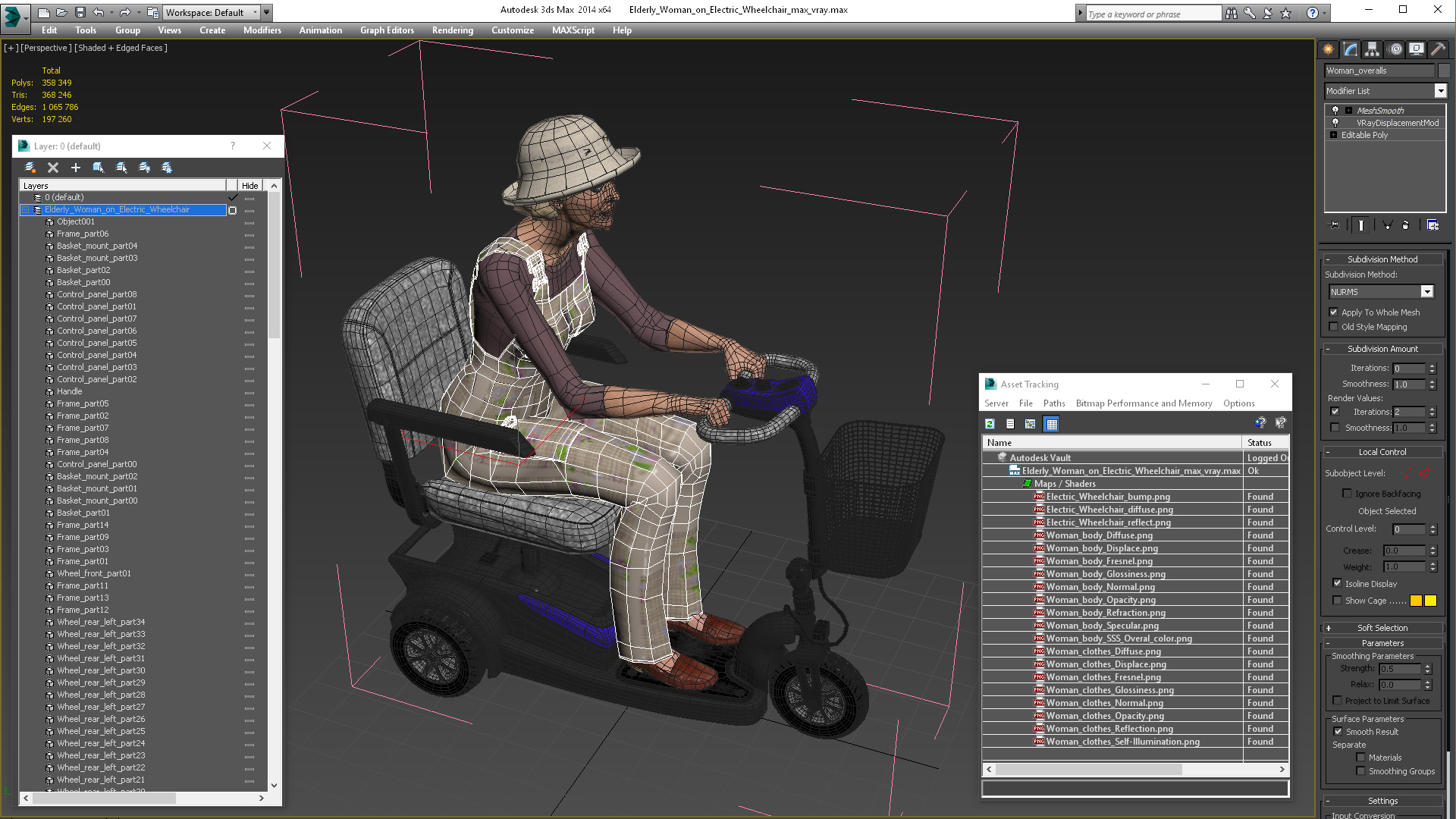
Task: Click the Create New Layer icon in Layer dialog
Action: coord(30,168)
